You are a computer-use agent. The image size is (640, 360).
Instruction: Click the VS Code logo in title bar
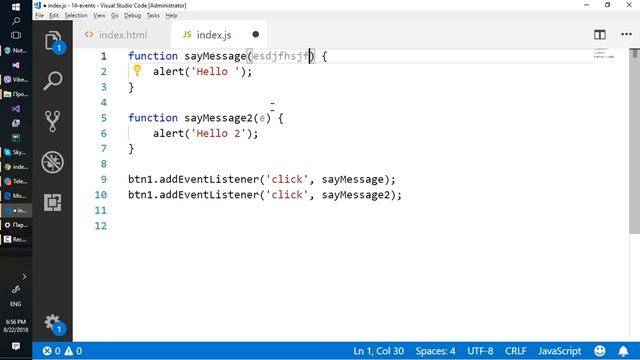[38, 5]
